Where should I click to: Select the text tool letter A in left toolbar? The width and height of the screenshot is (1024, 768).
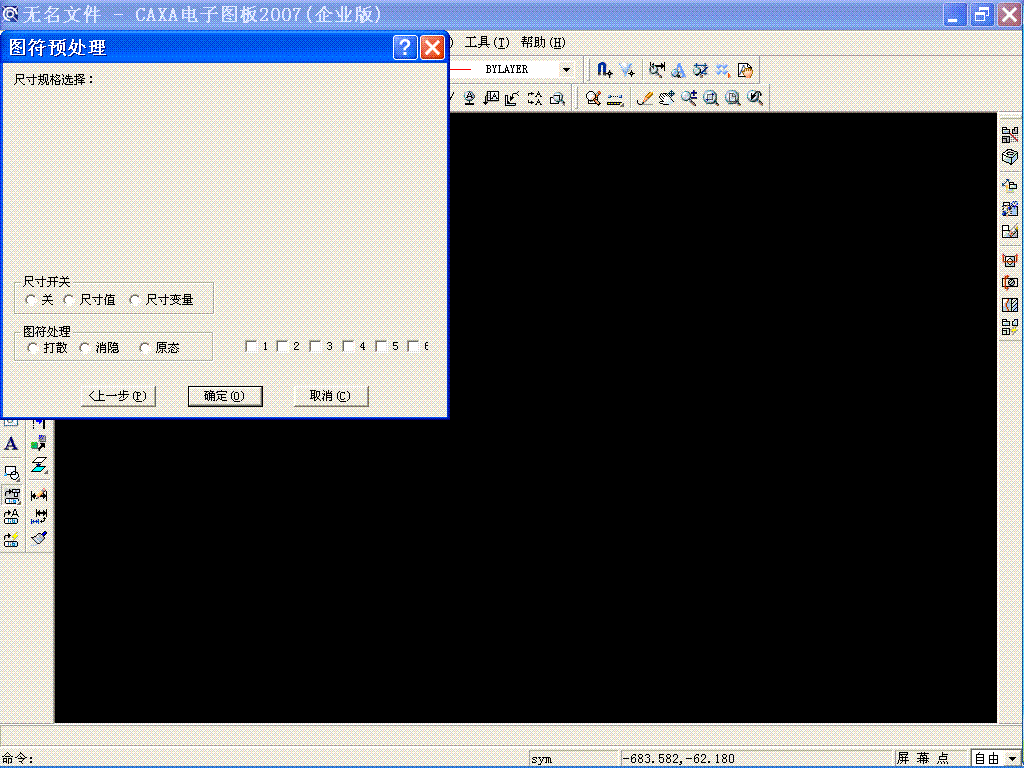tap(11, 444)
